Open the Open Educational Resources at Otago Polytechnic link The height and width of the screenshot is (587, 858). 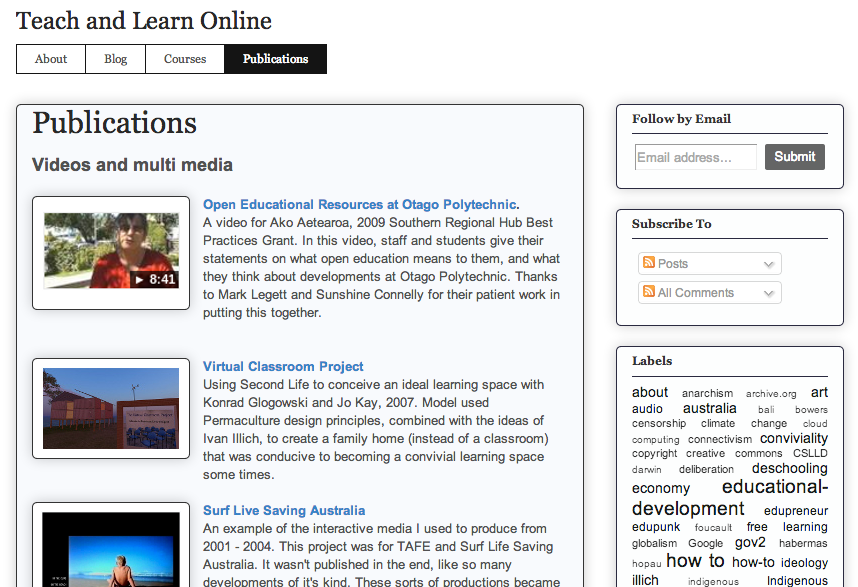click(359, 204)
